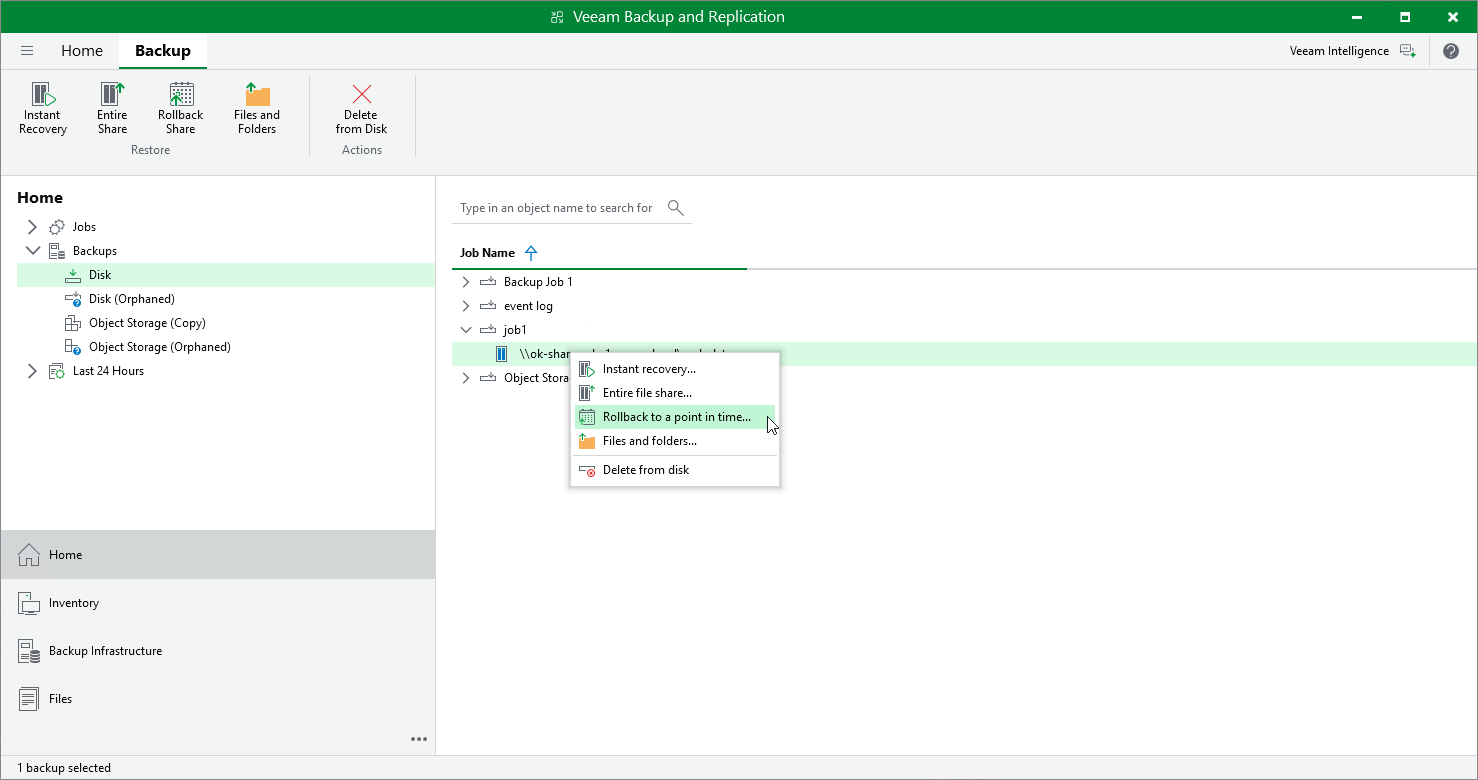Expand the Last 24 Hours node
This screenshot has height=780, width=1478.
[32, 371]
